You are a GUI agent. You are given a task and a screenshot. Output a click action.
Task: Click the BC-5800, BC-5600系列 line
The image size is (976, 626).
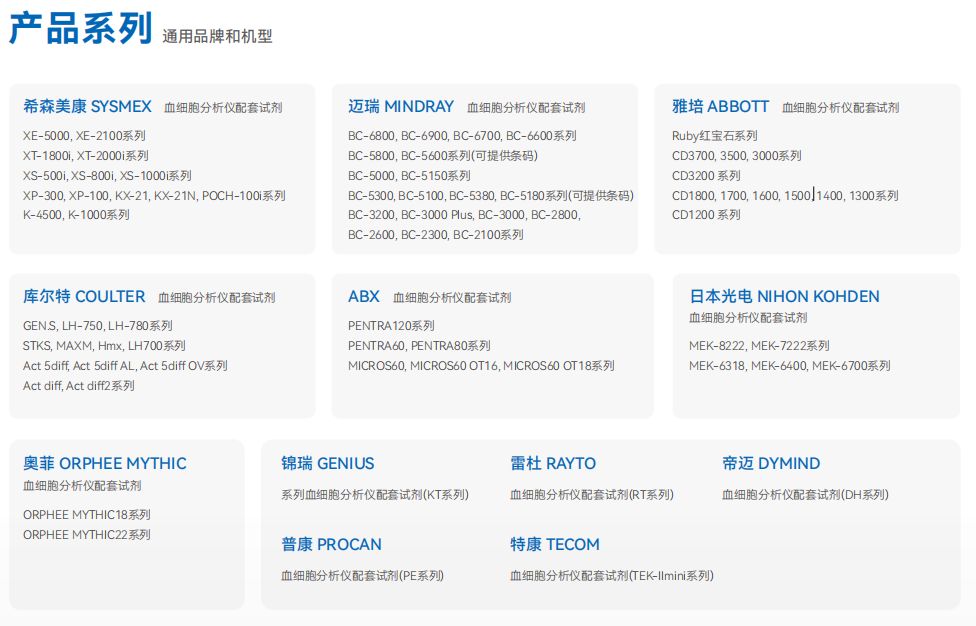[x=443, y=156]
